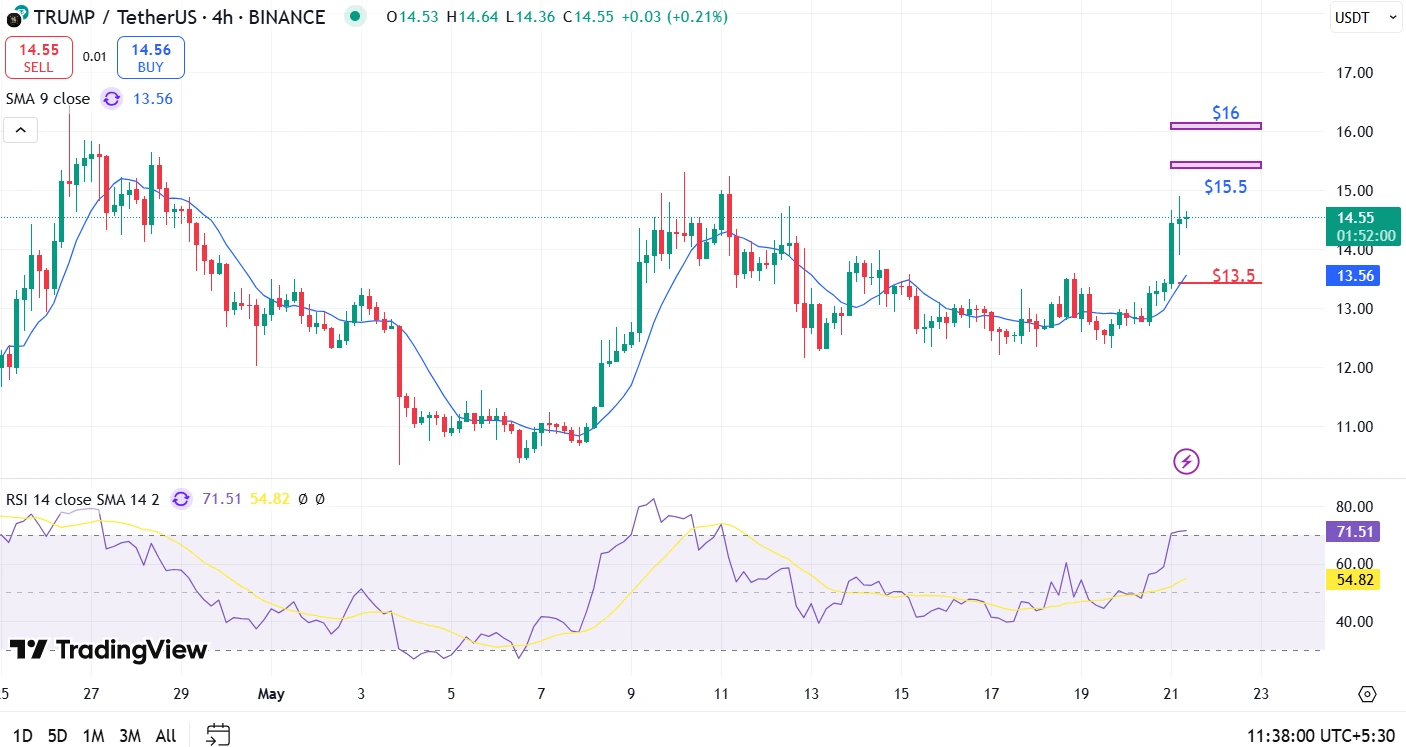Image resolution: width=1406 pixels, height=747 pixels.
Task: Click the green 14.55 current price tag
Action: click(1362, 227)
